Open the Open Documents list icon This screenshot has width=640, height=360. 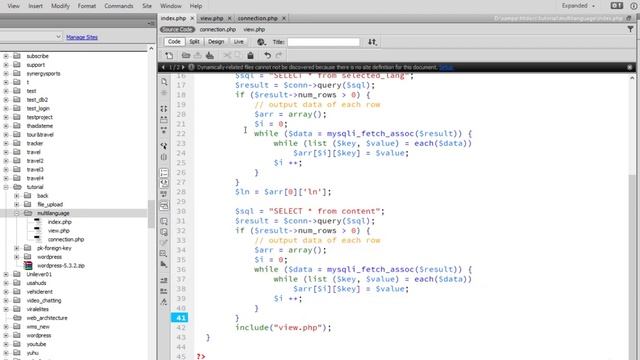click(x=164, y=82)
